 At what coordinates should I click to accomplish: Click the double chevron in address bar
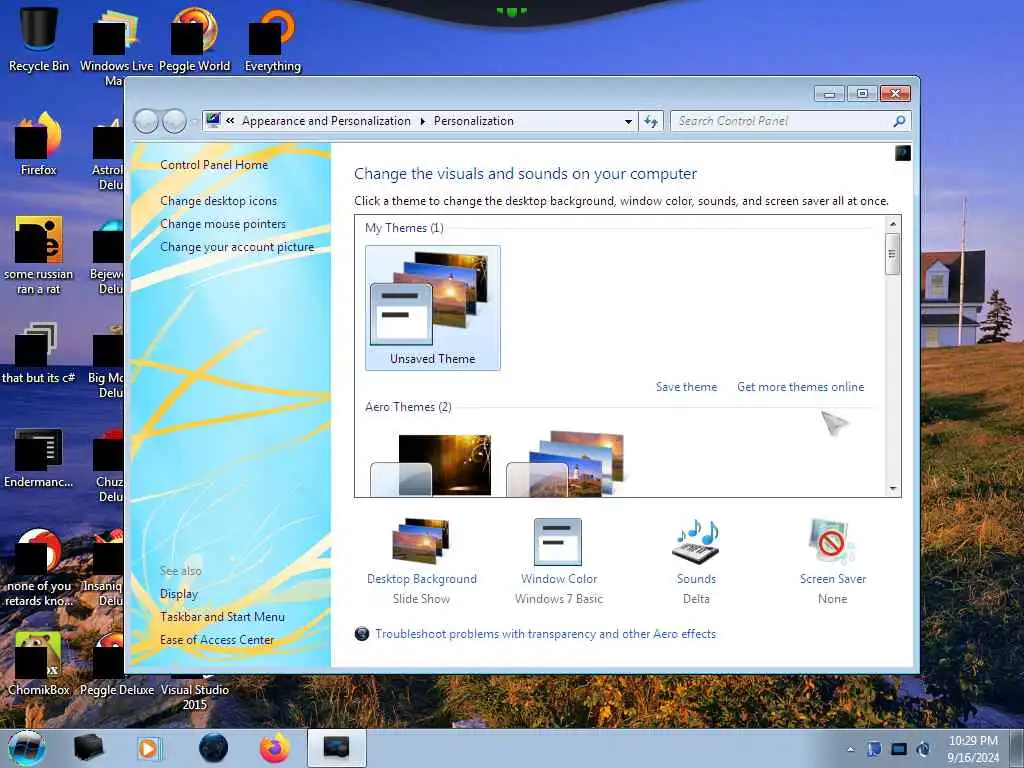231,121
